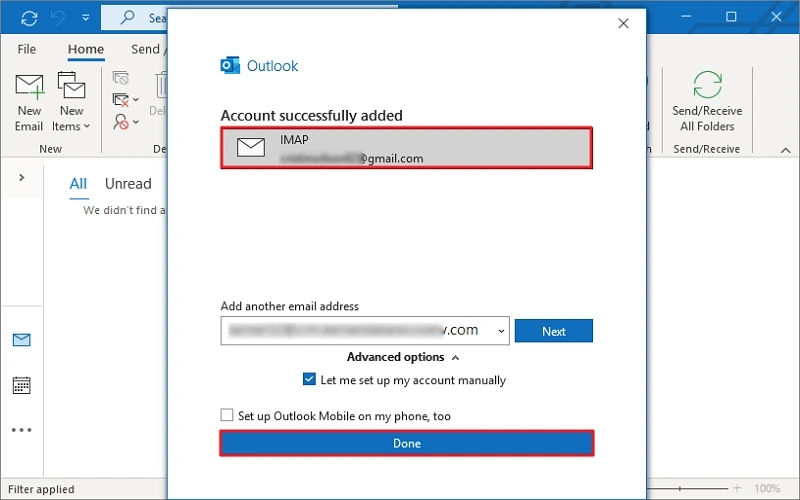Show Unread messages tab
800x500 pixels.
[x=128, y=184]
